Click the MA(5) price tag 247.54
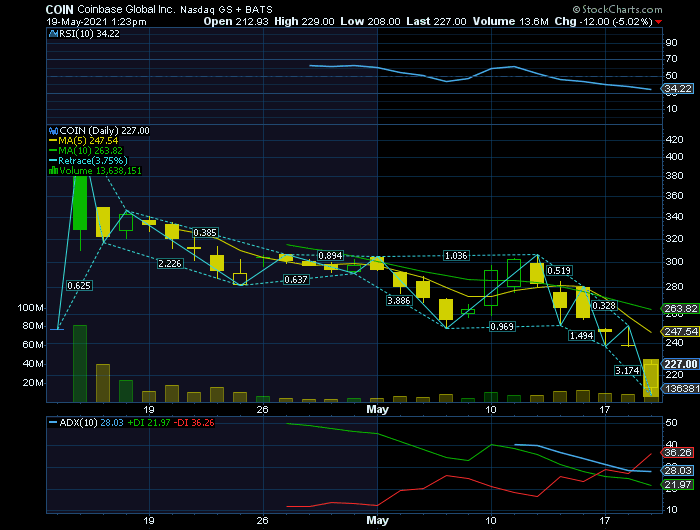 [x=680, y=331]
